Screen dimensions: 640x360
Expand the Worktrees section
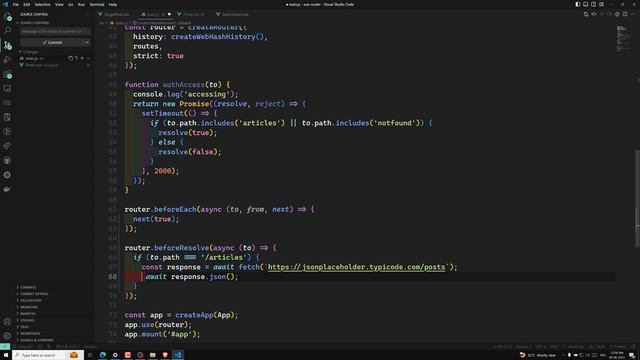click(x=30, y=333)
